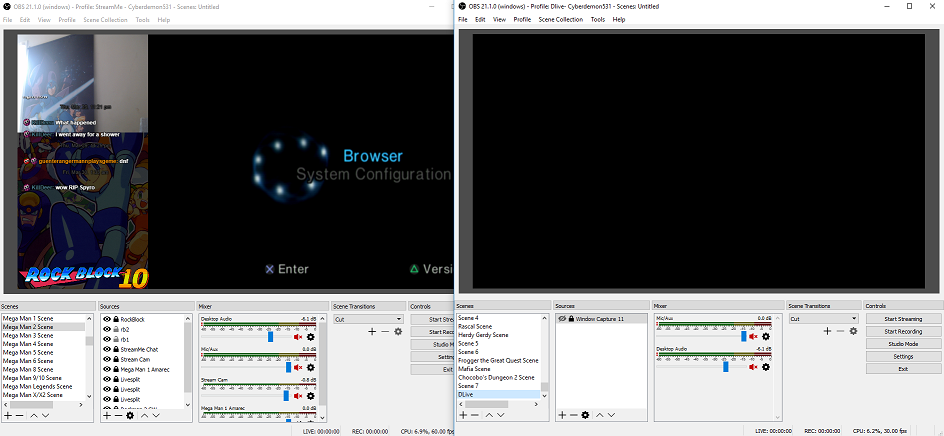
Task: Open transition properties gear in DLive window
Action: coord(853,331)
